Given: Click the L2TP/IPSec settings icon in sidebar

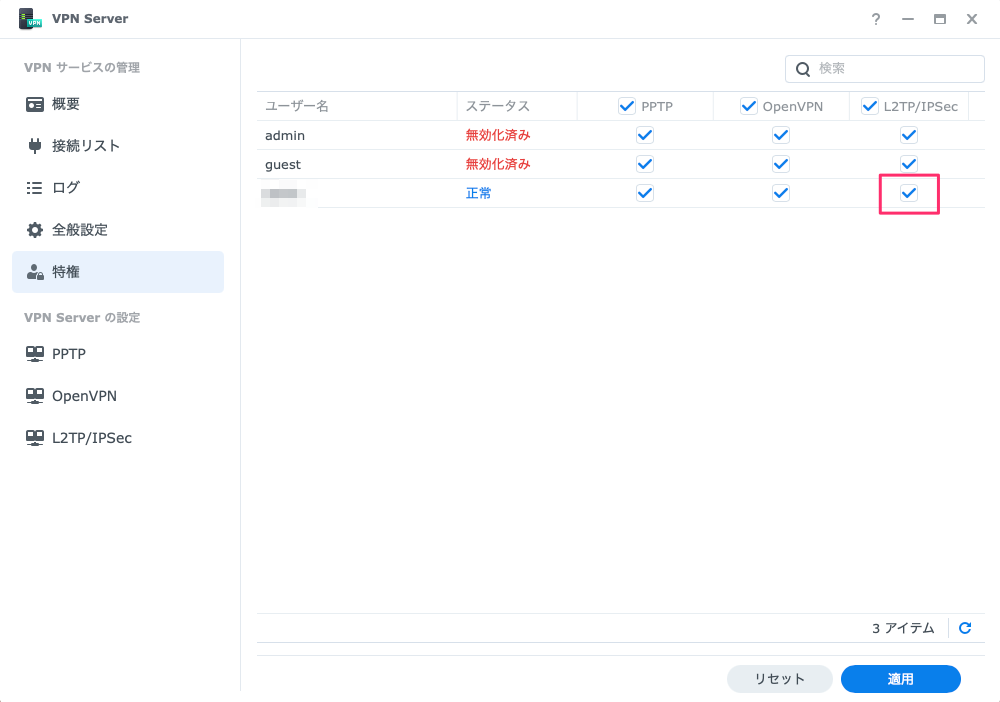Looking at the screenshot, I should tap(35, 438).
